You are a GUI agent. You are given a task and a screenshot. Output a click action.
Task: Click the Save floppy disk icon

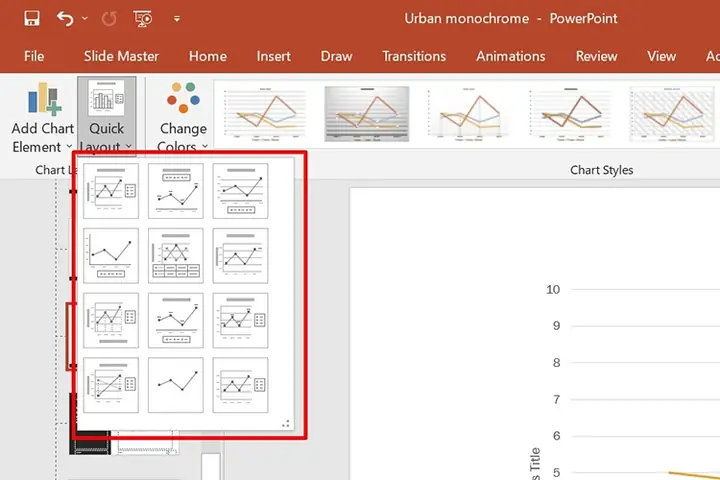coord(32,18)
